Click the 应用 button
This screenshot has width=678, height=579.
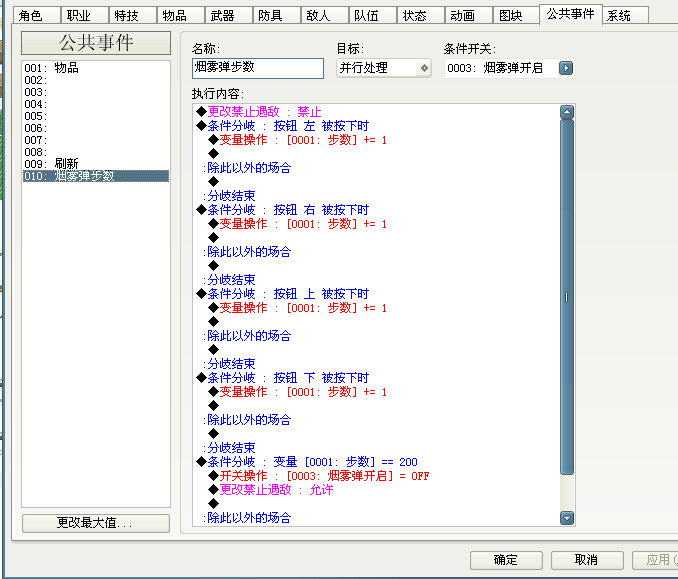[x=656, y=560]
